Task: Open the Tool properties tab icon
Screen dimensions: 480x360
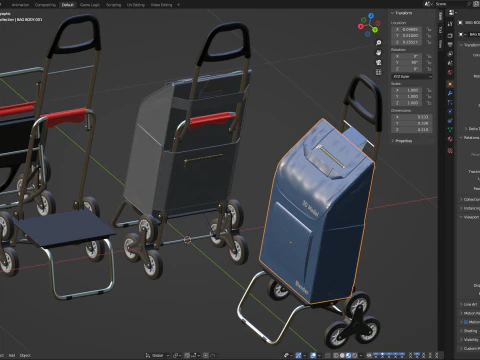Action: coord(450,24)
